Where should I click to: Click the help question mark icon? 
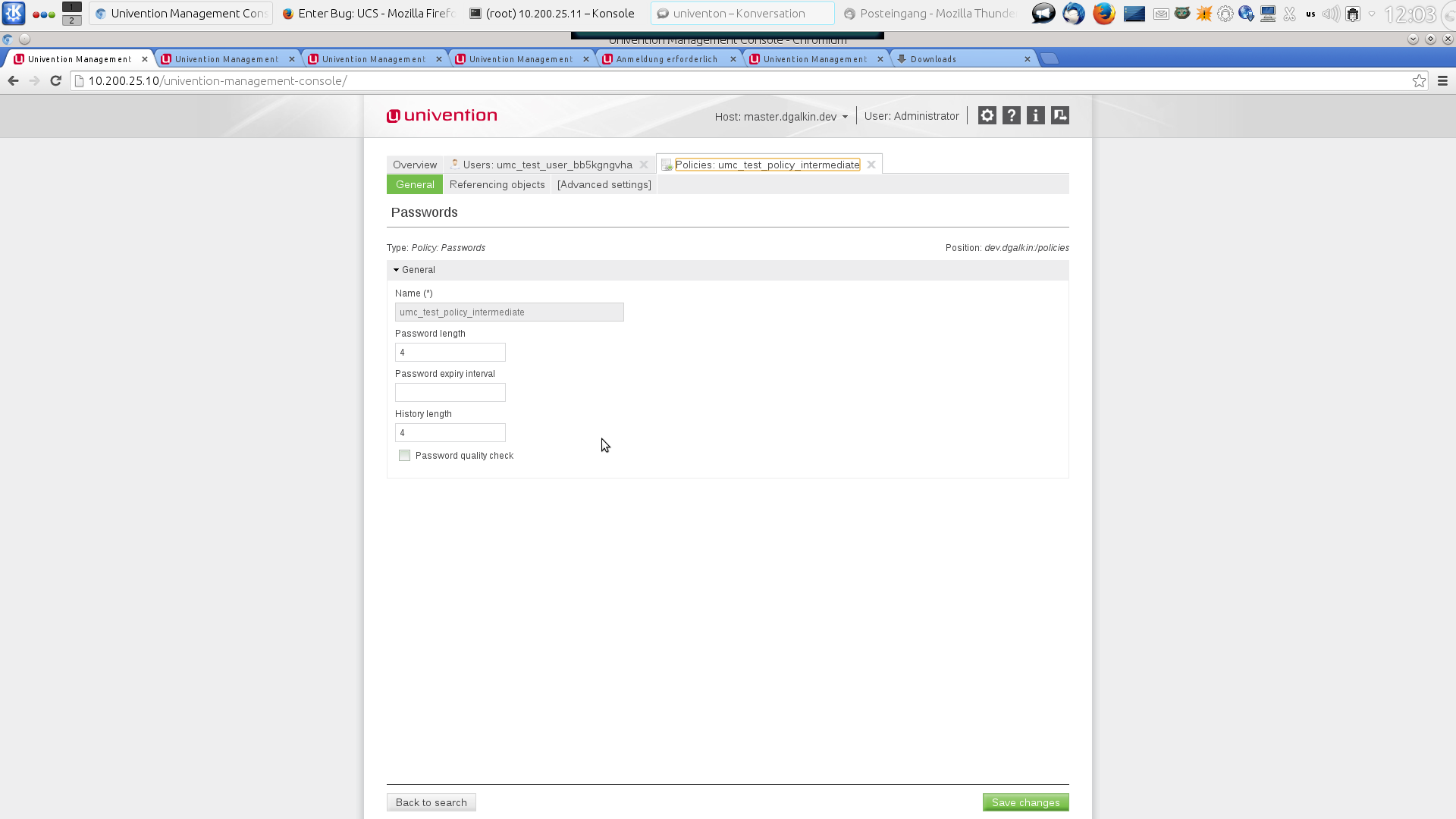point(1011,115)
